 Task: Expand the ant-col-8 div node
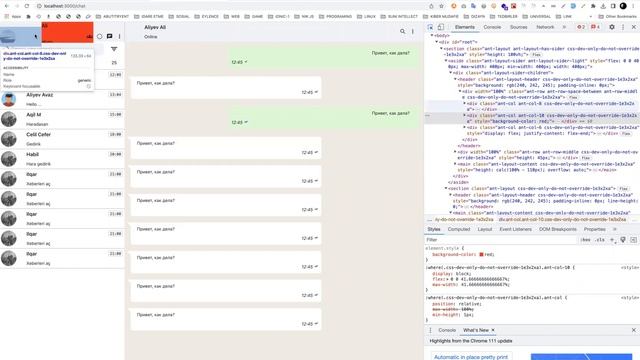pyautogui.click(x=464, y=104)
